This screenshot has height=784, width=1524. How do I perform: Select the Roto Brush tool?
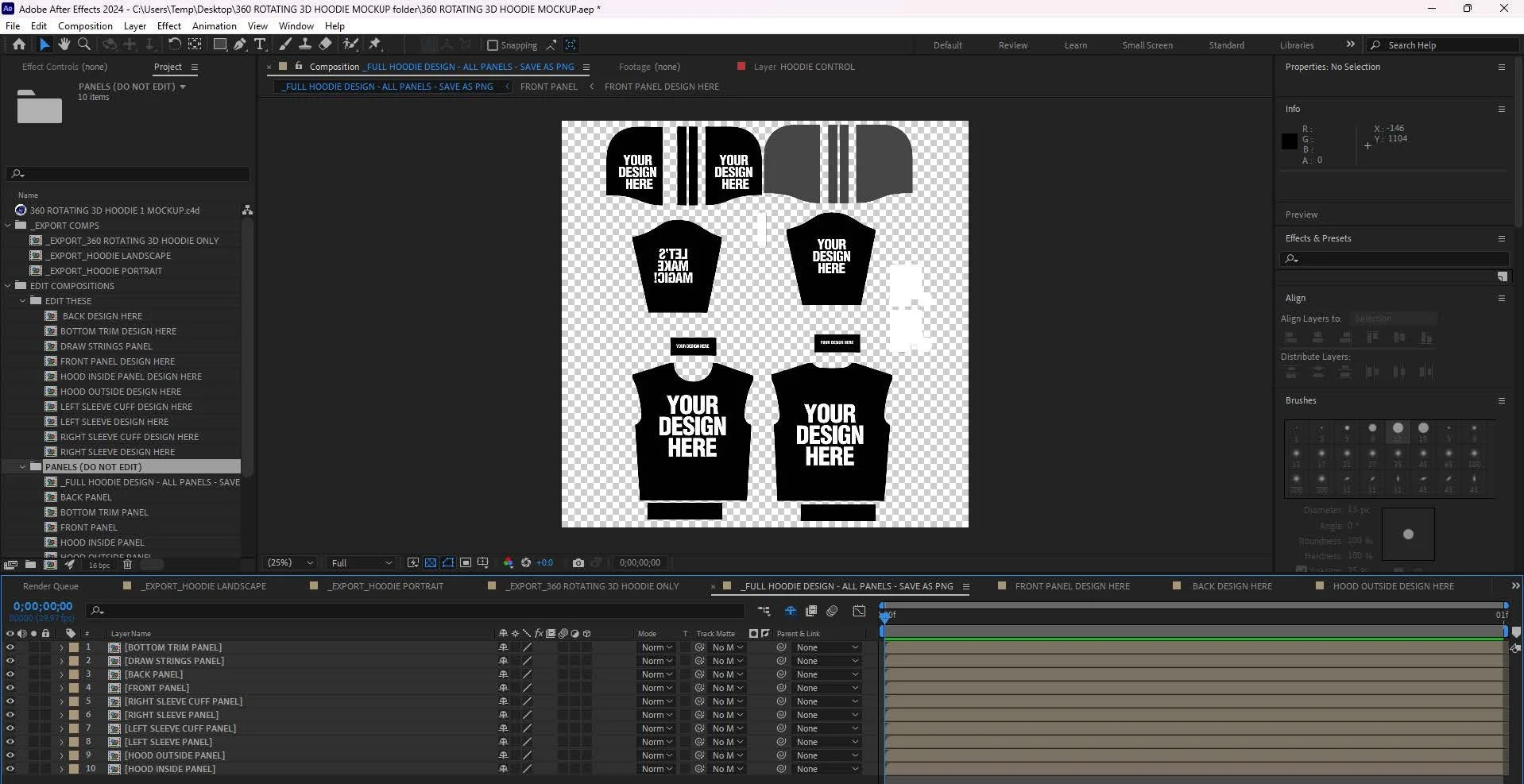[x=350, y=44]
